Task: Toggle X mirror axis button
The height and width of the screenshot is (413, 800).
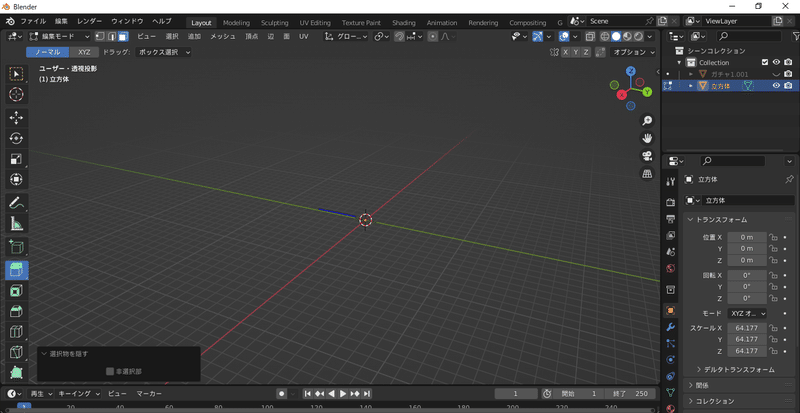Action: tap(565, 52)
